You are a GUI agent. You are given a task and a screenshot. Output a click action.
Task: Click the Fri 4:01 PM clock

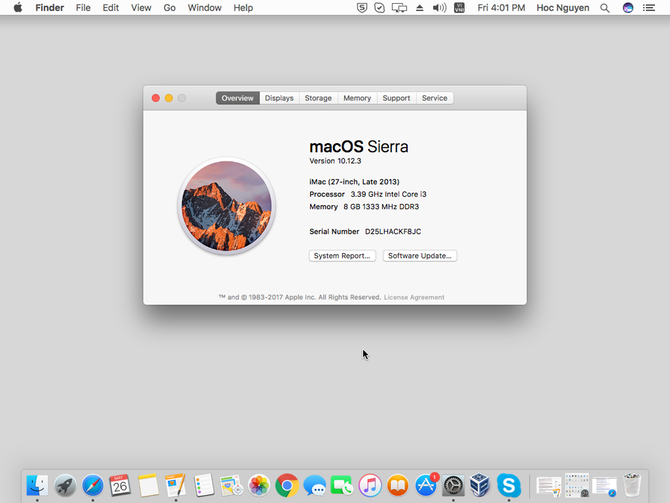[x=501, y=8]
